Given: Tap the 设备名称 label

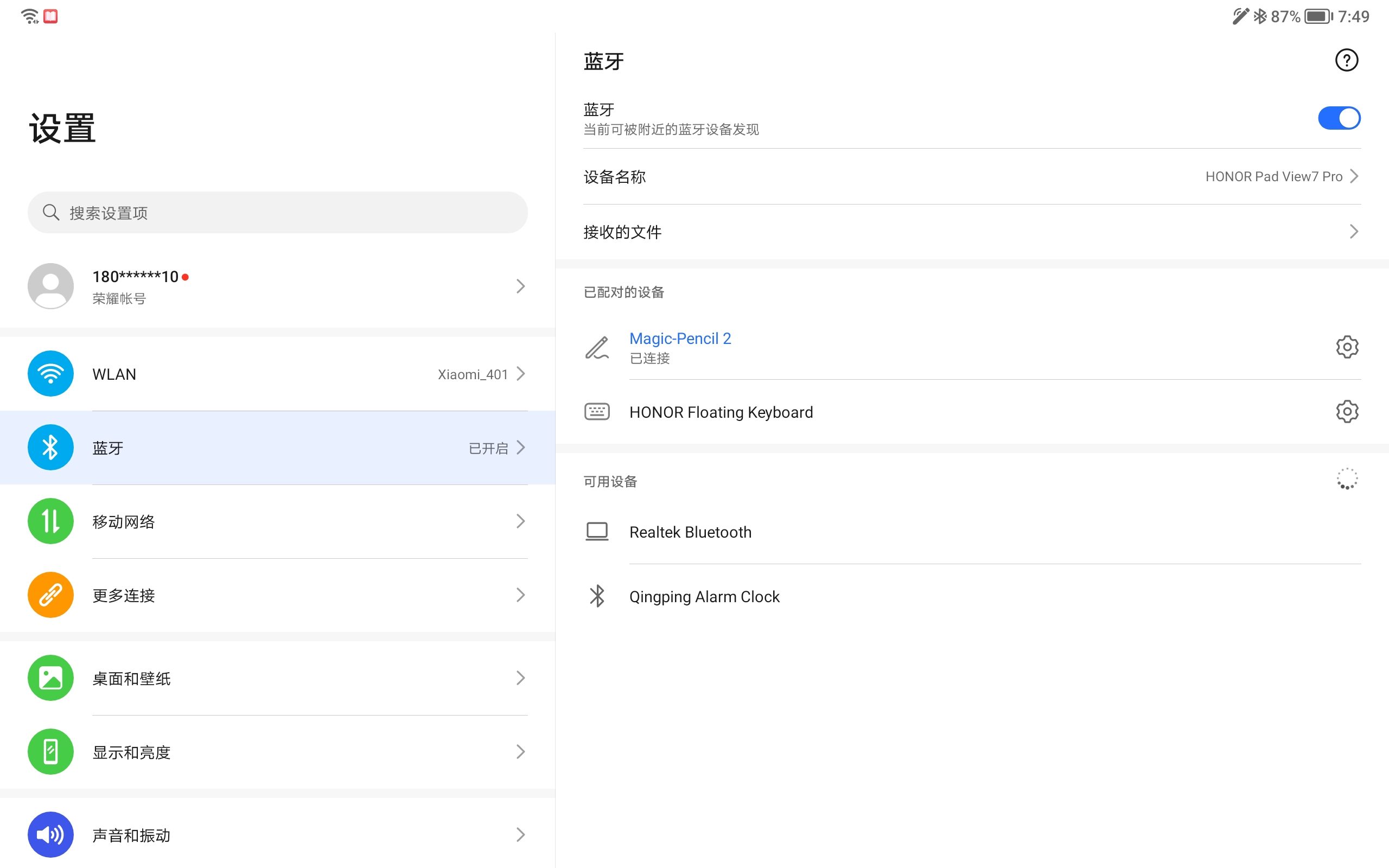Looking at the screenshot, I should (x=614, y=177).
